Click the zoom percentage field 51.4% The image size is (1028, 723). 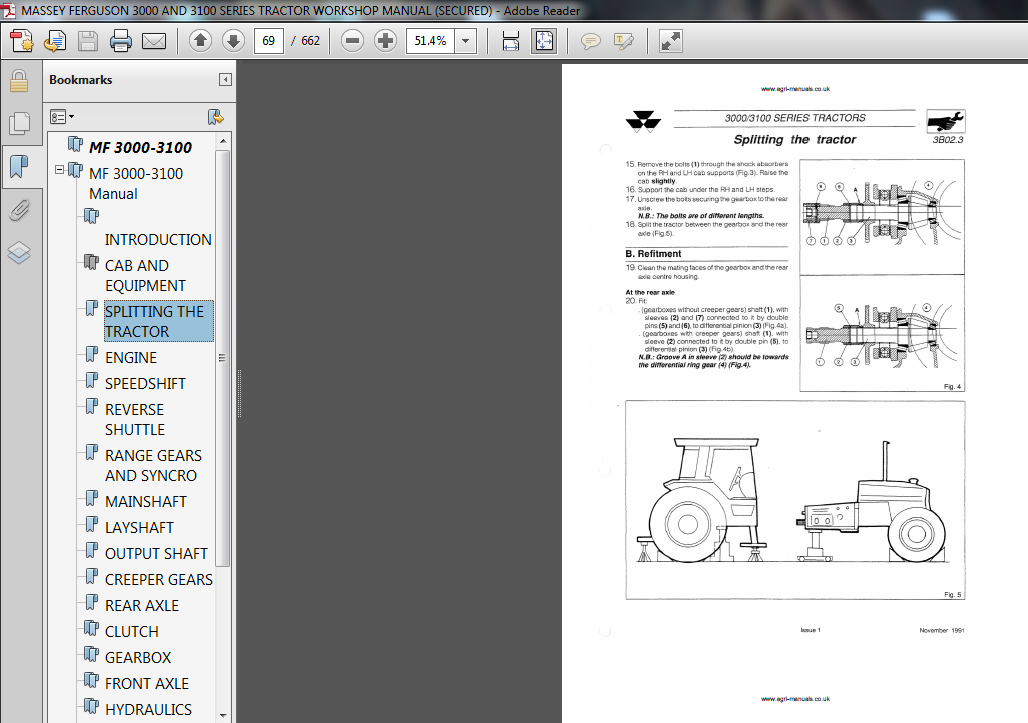click(431, 41)
